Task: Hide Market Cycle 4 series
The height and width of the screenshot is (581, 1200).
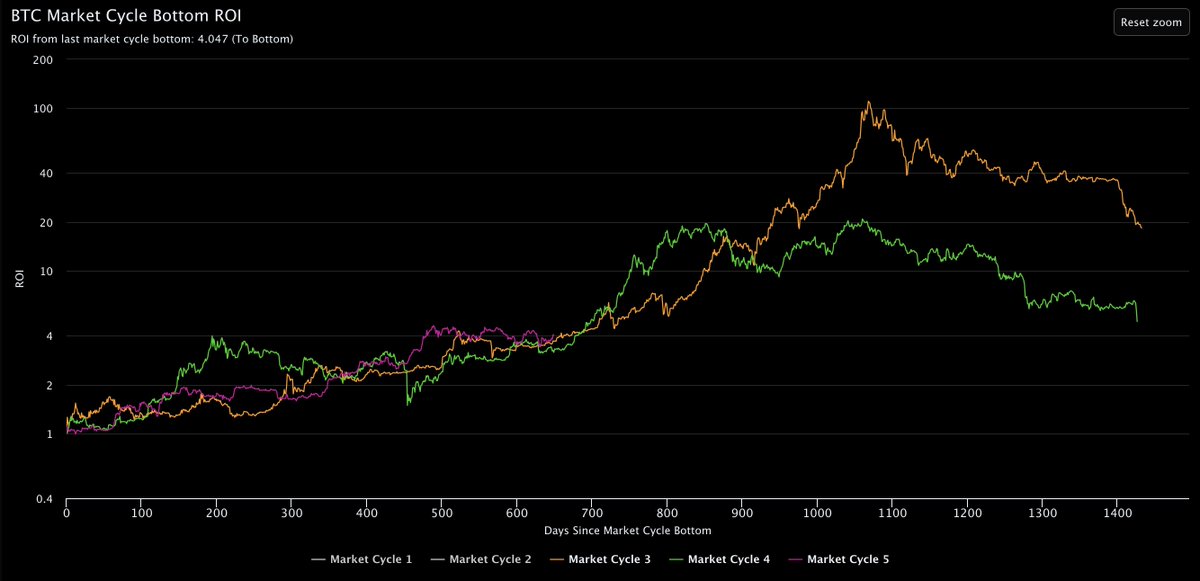Action: pyautogui.click(x=718, y=559)
